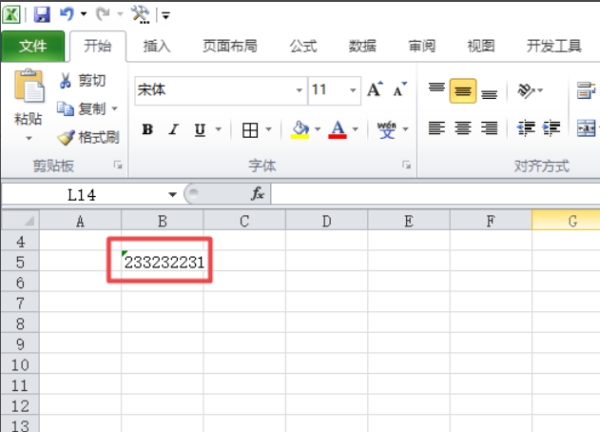The image size is (600, 432).
Task: Click the Format Painter brush
Action: [88, 137]
